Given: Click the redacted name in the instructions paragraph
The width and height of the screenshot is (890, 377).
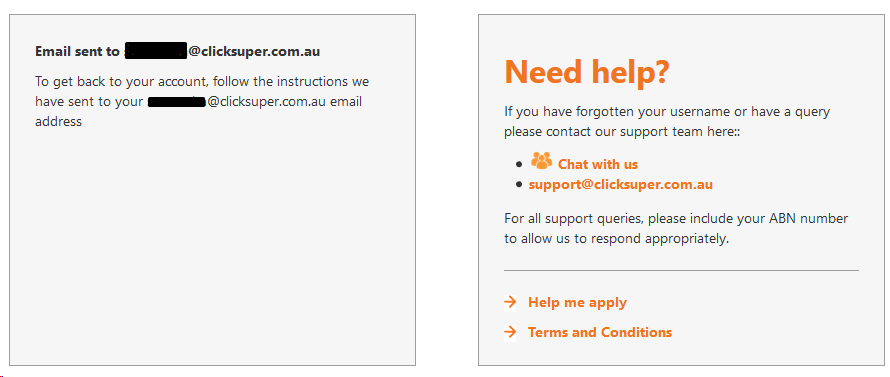Looking at the screenshot, I should (x=177, y=102).
